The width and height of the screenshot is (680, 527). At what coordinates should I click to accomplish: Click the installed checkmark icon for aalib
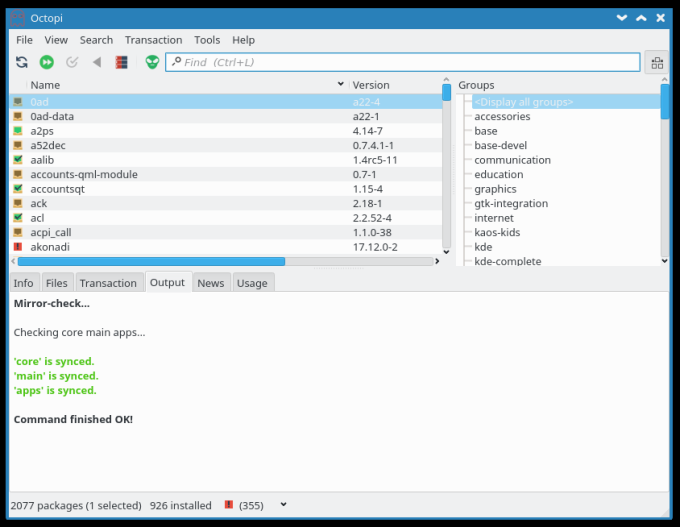point(18,160)
